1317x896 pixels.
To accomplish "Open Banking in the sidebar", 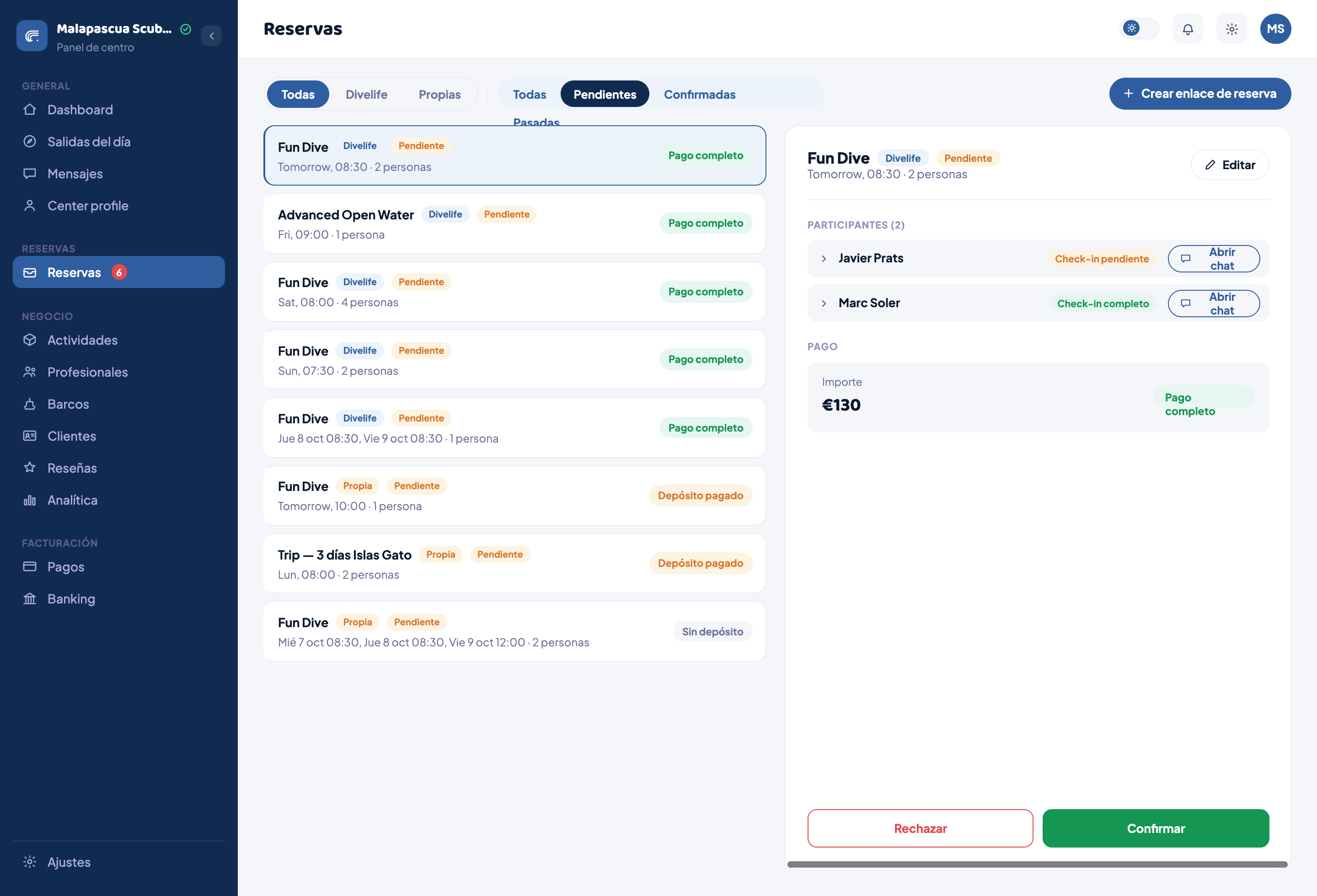I will coord(118,599).
